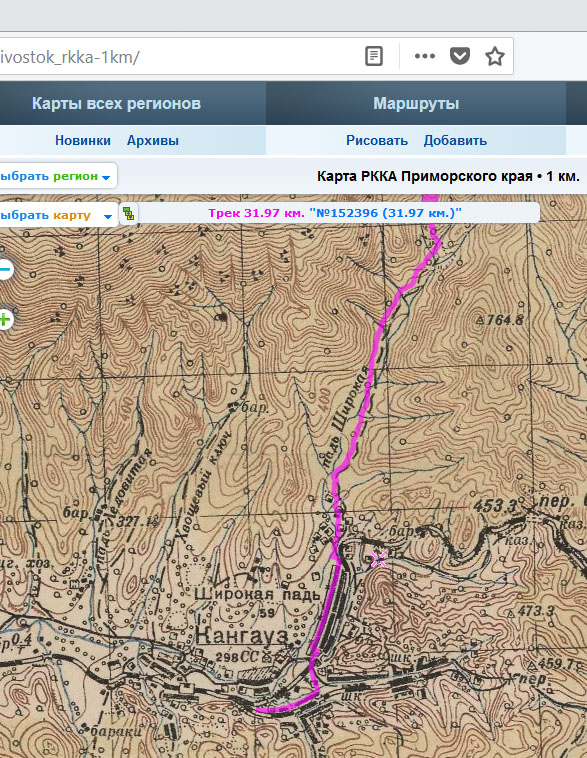Click the layers icon beside track label

tap(128, 213)
